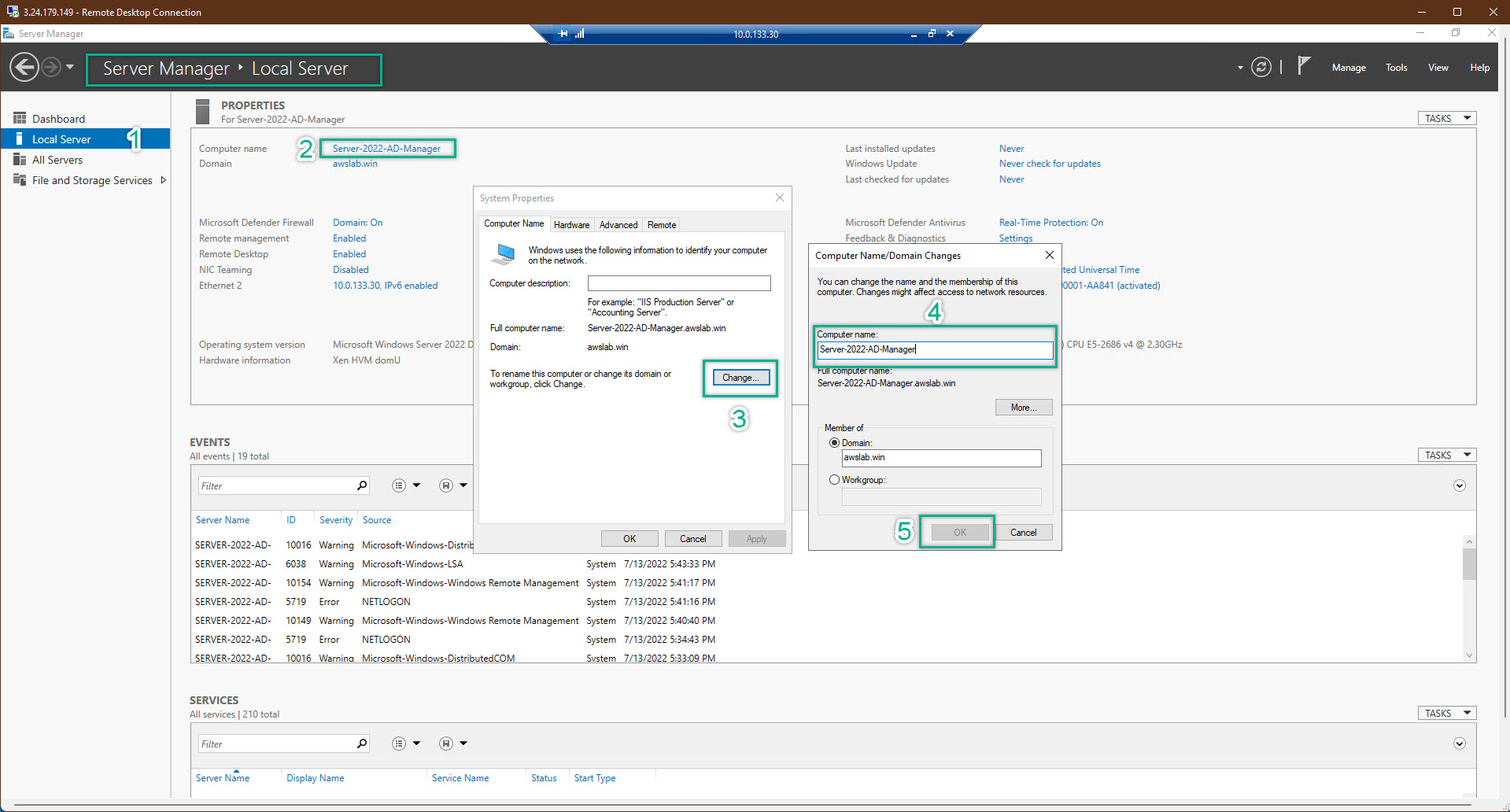The height and width of the screenshot is (812, 1510).
Task: Click the Events filter search magnifier icon
Action: 362,485
